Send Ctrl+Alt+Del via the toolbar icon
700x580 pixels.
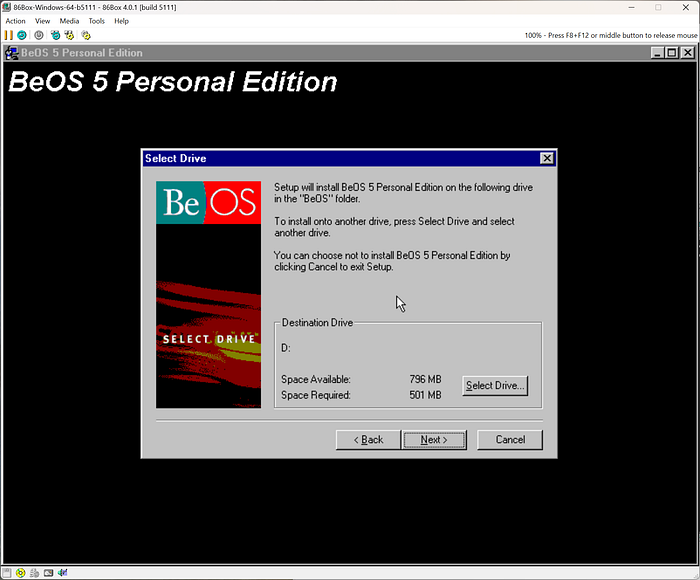pyautogui.click(x=55, y=35)
